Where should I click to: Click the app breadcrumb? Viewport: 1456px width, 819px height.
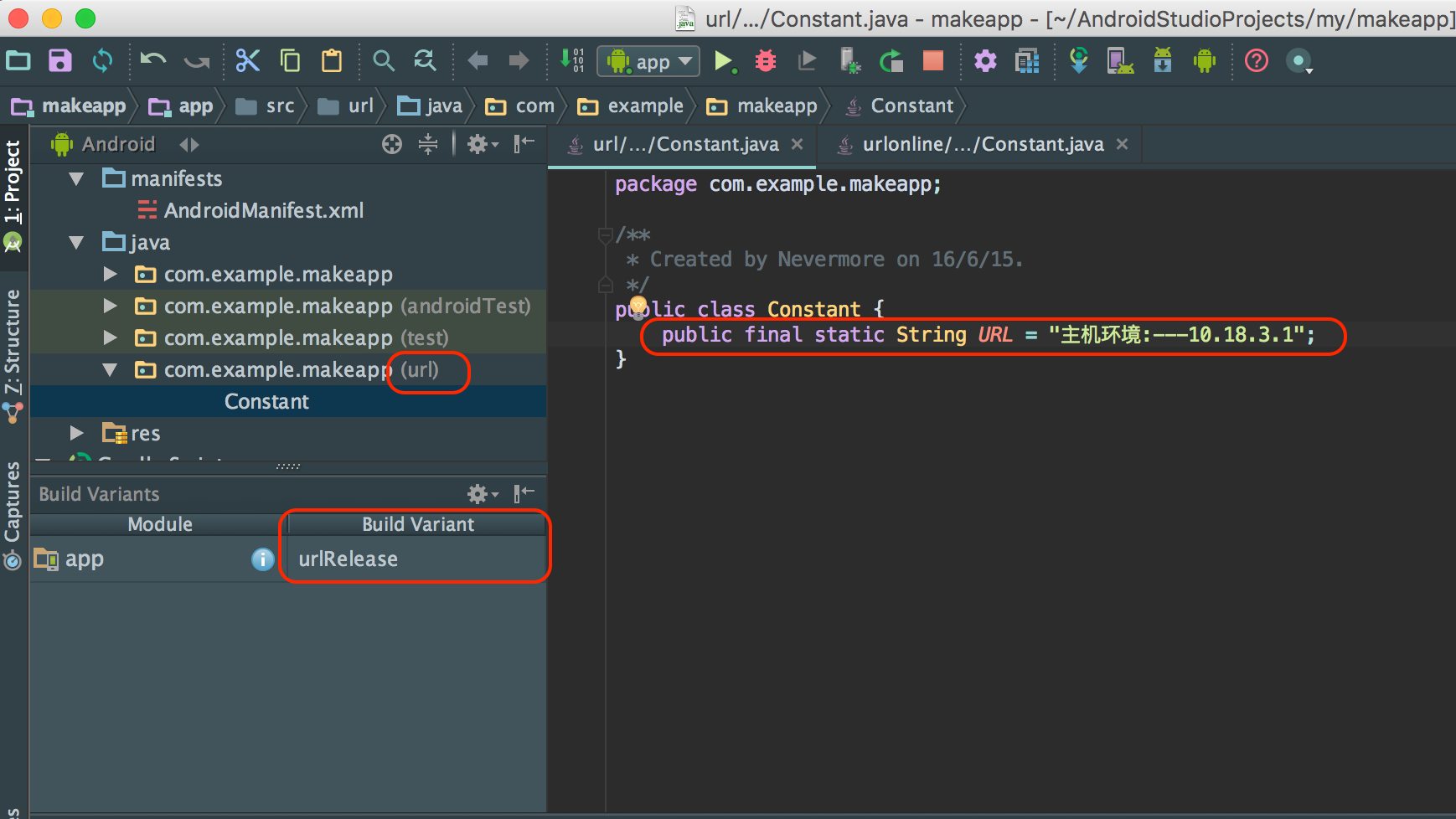pos(181,106)
